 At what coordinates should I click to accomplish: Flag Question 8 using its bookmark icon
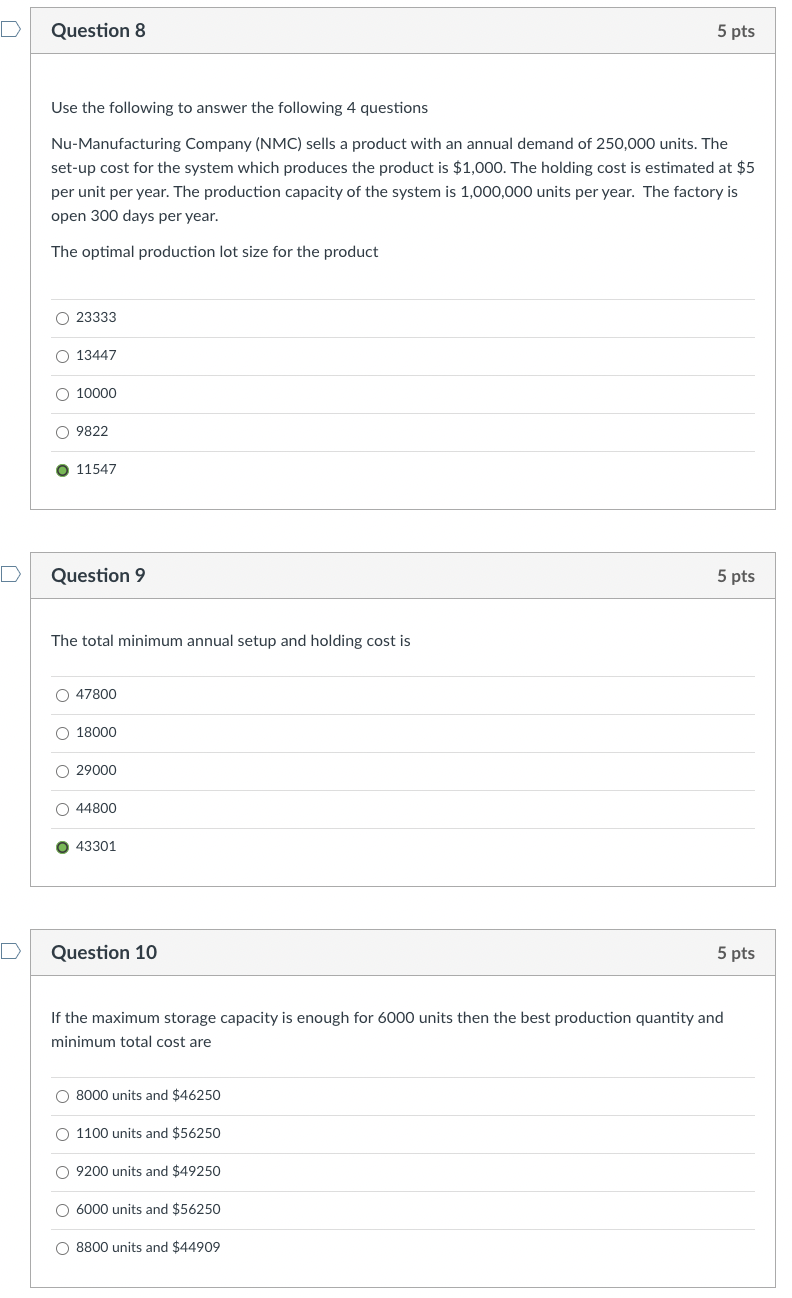(x=8, y=31)
